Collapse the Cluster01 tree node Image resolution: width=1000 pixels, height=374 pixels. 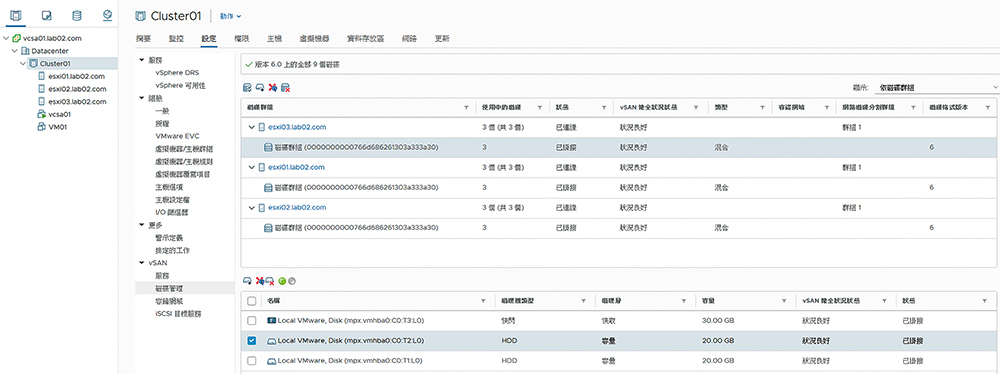click(x=23, y=63)
